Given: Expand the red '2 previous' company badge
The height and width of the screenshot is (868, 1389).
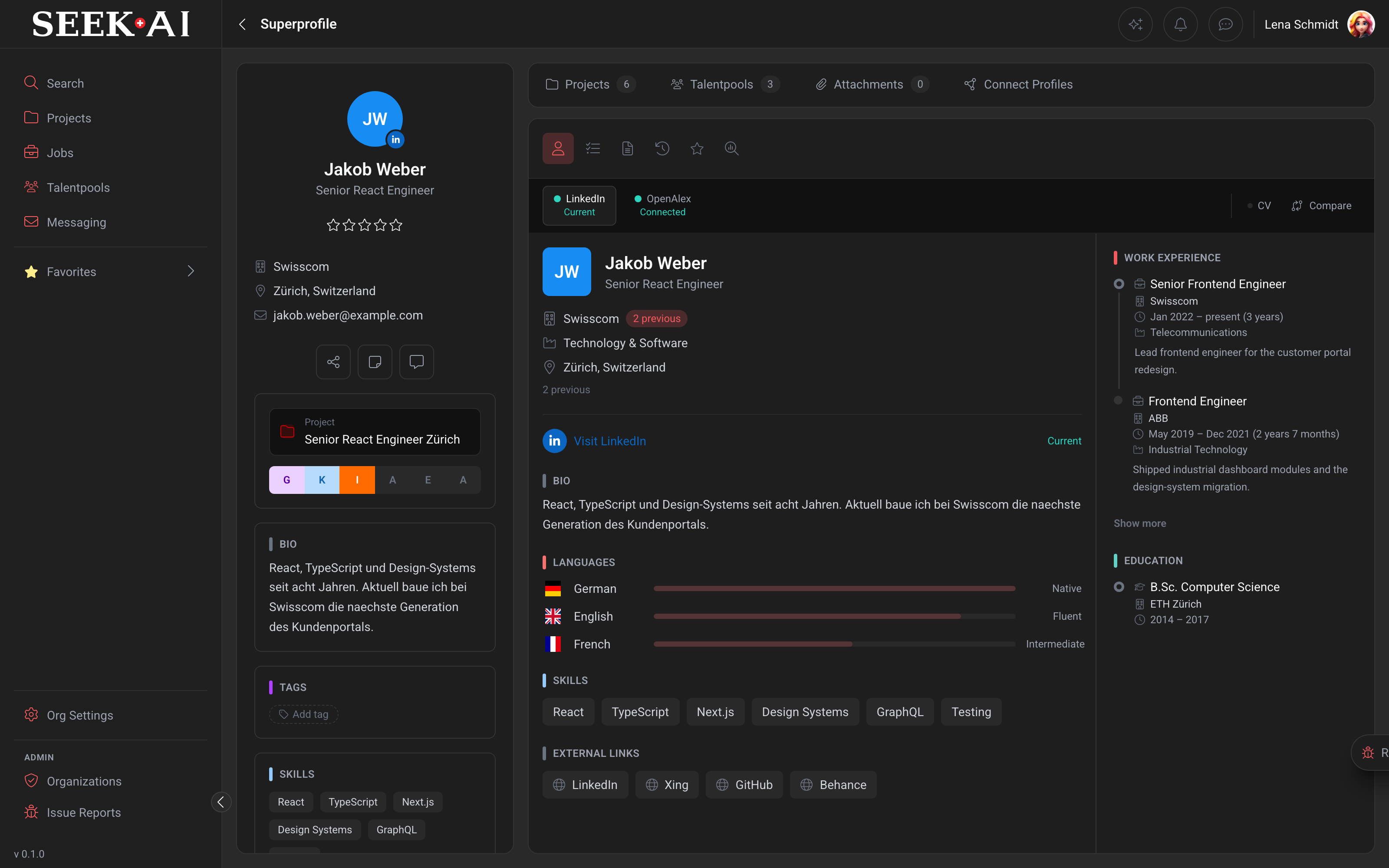Looking at the screenshot, I should tap(657, 319).
